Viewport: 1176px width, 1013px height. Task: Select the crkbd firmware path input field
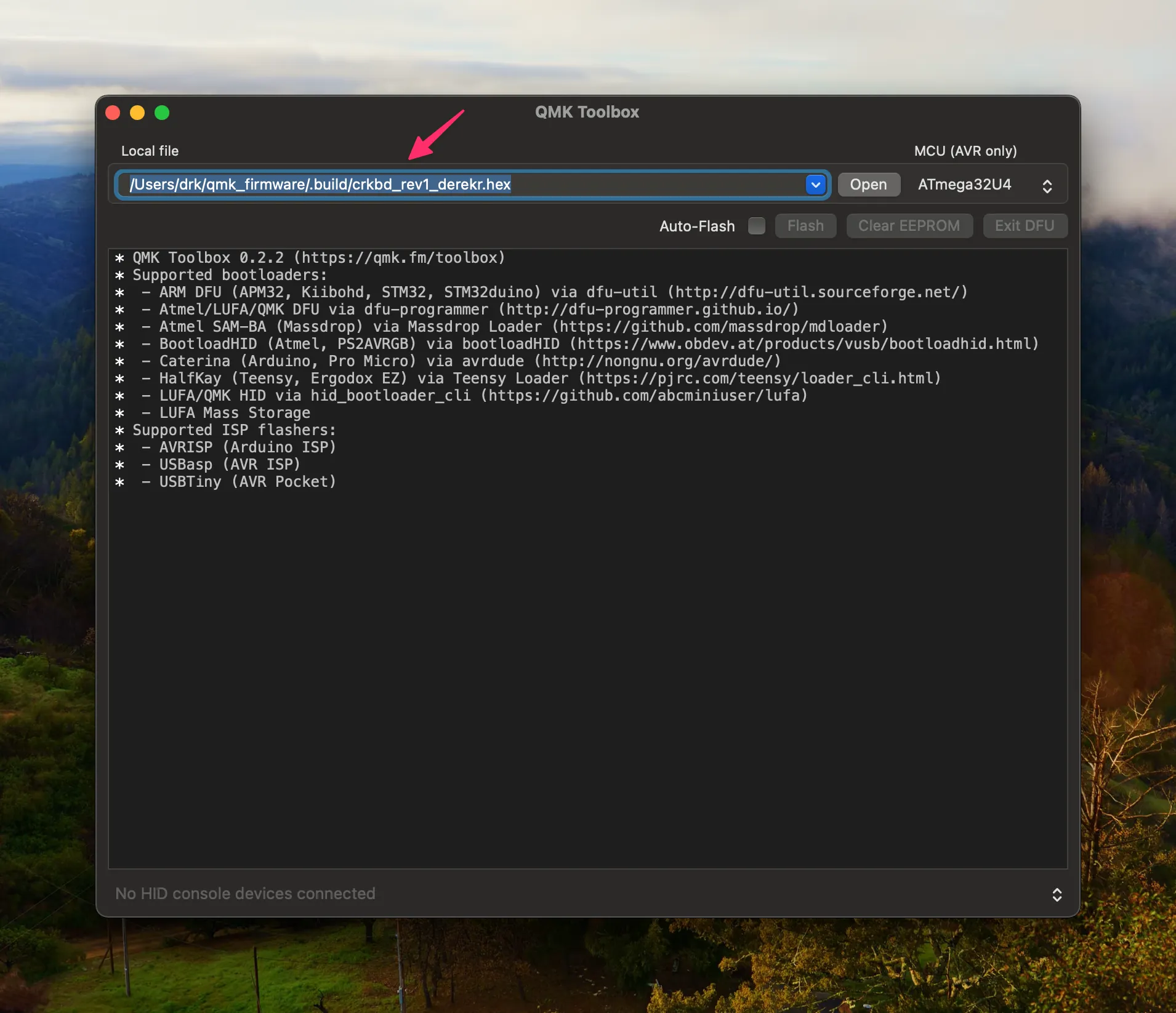431,185
